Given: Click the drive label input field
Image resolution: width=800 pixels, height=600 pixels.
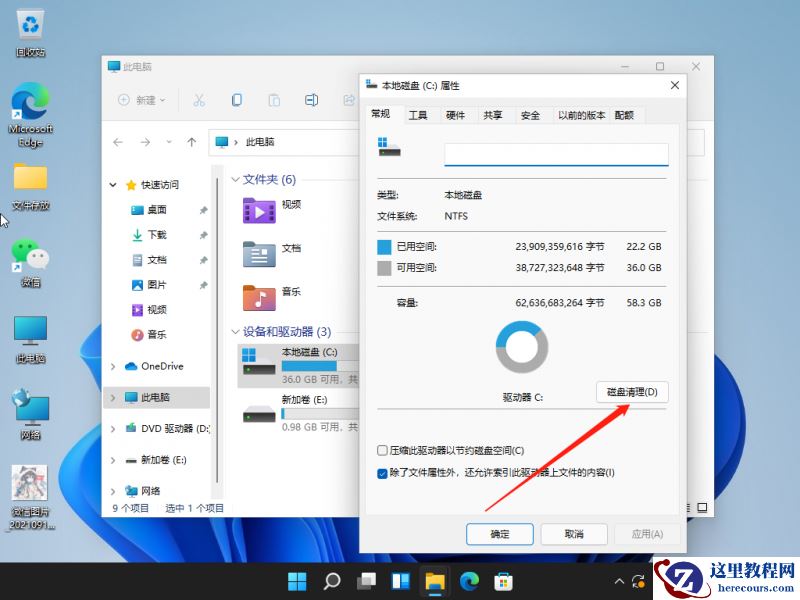Looking at the screenshot, I should coord(555,152).
